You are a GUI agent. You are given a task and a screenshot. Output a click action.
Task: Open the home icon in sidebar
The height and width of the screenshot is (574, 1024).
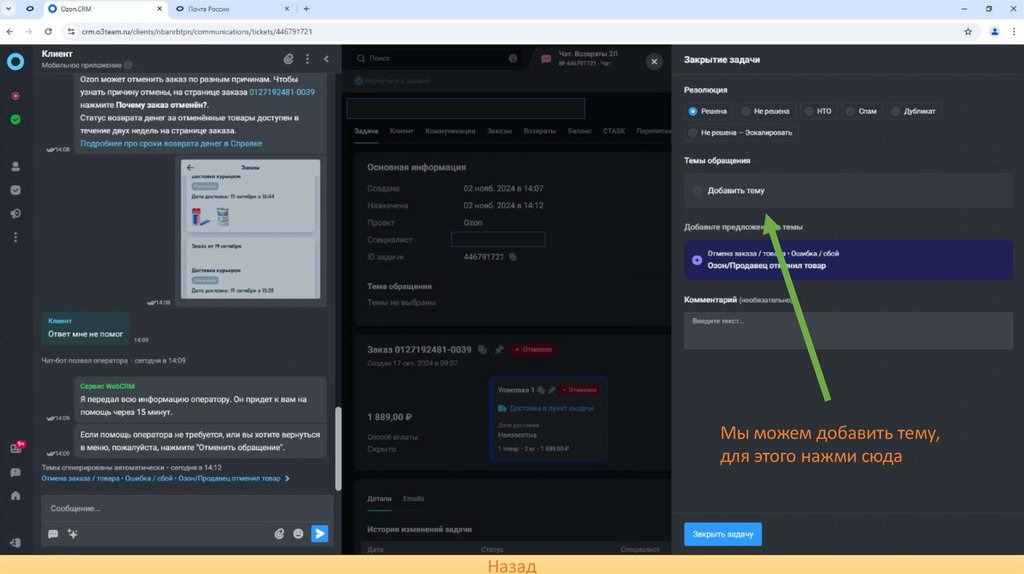coord(16,496)
